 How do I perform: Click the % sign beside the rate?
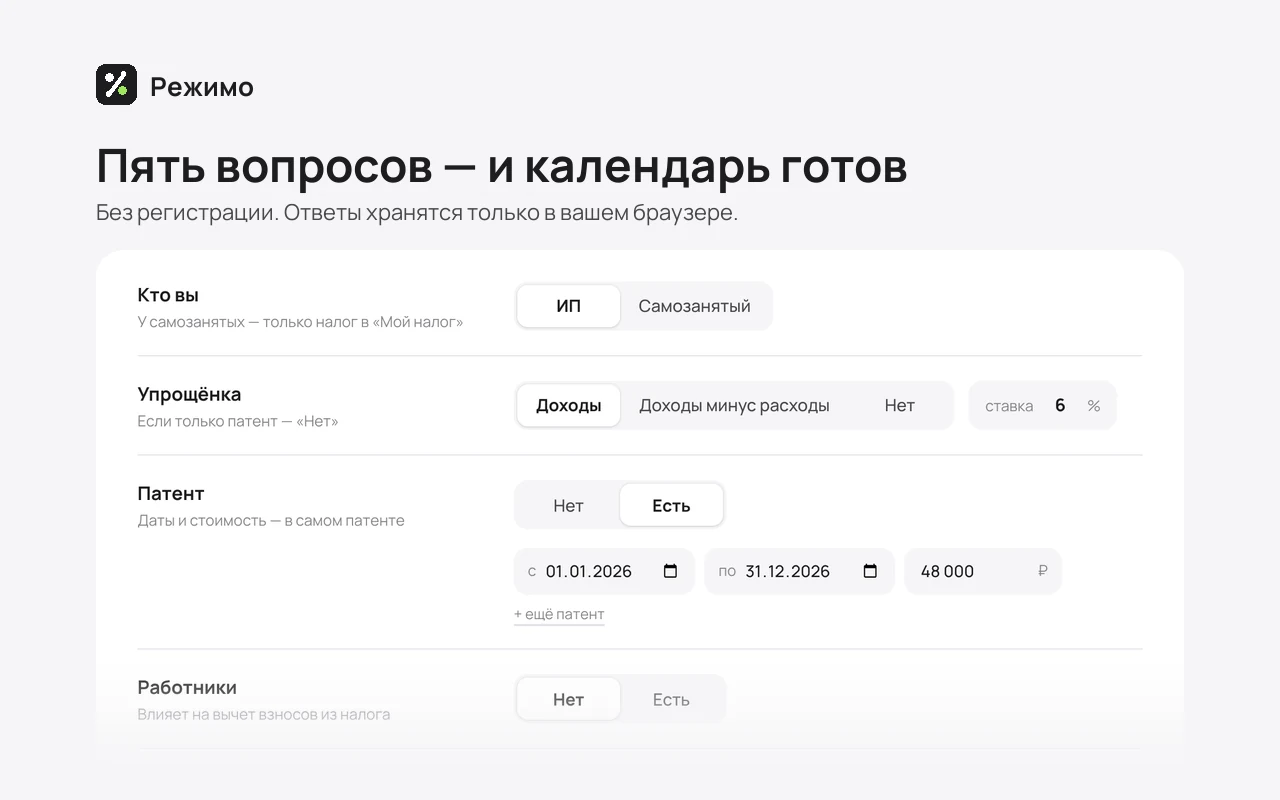tap(1094, 406)
